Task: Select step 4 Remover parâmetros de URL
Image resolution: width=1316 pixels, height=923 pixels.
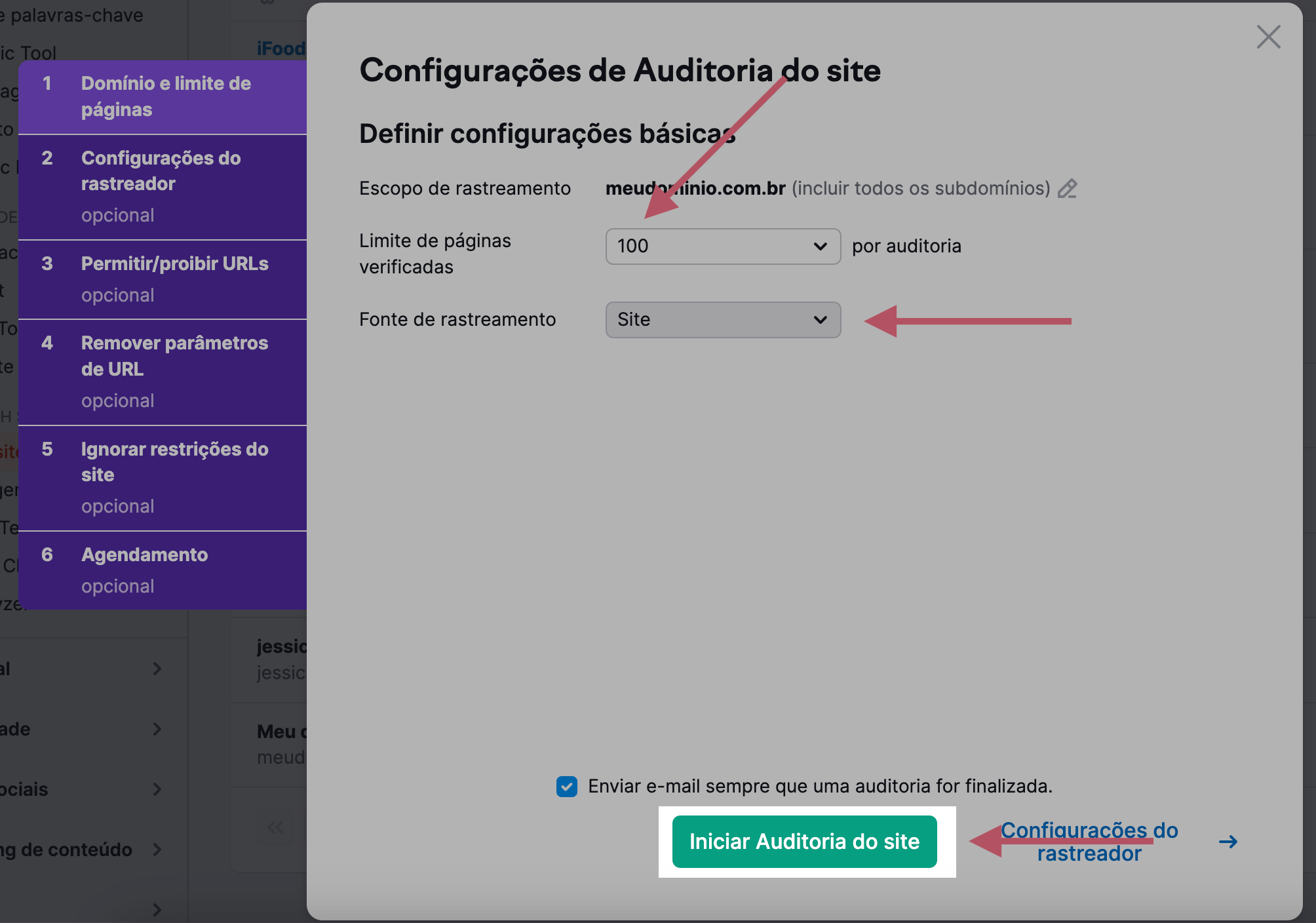Action: pos(163,372)
